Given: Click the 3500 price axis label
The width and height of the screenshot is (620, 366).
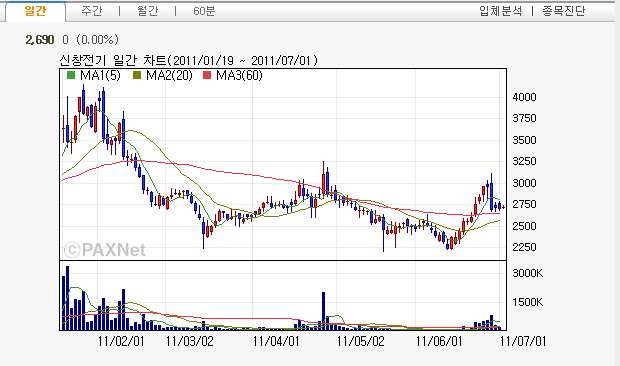Looking at the screenshot, I should (524, 140).
